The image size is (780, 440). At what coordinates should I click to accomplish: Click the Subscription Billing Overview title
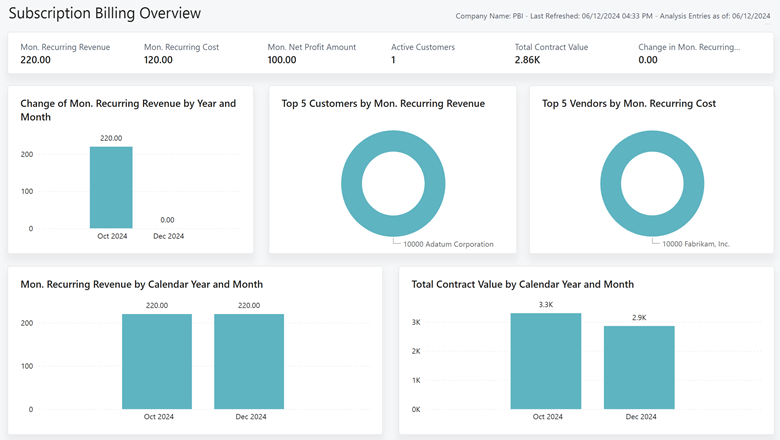point(104,13)
